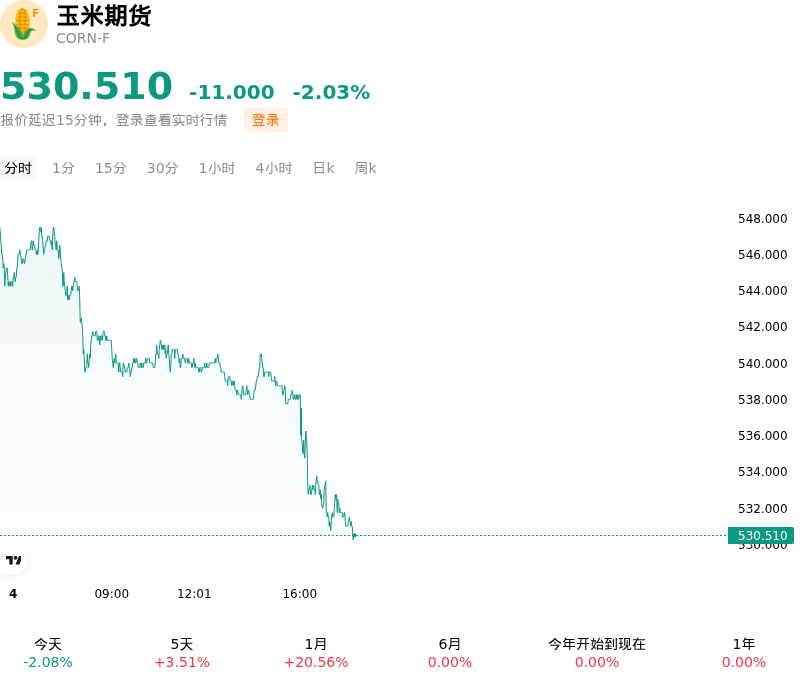This screenshot has width=800, height=682.
Task: Choose the 30分 interval tab
Action: click(x=162, y=168)
